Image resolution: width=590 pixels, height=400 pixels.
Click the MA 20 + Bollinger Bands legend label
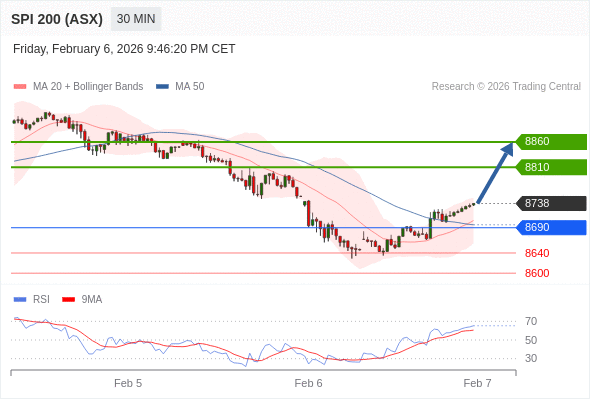pos(88,87)
